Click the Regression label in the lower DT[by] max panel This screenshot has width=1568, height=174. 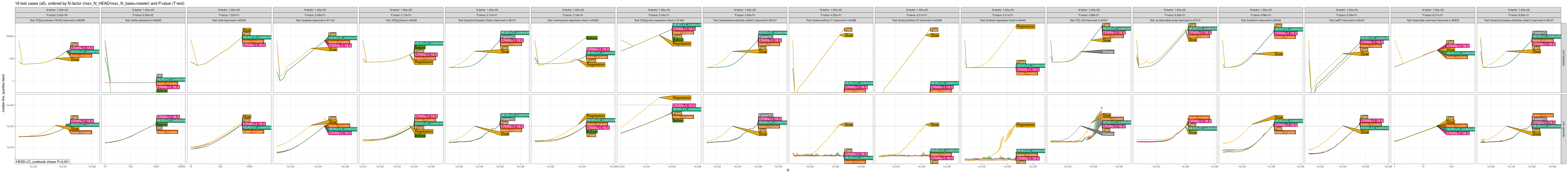pos(681,98)
